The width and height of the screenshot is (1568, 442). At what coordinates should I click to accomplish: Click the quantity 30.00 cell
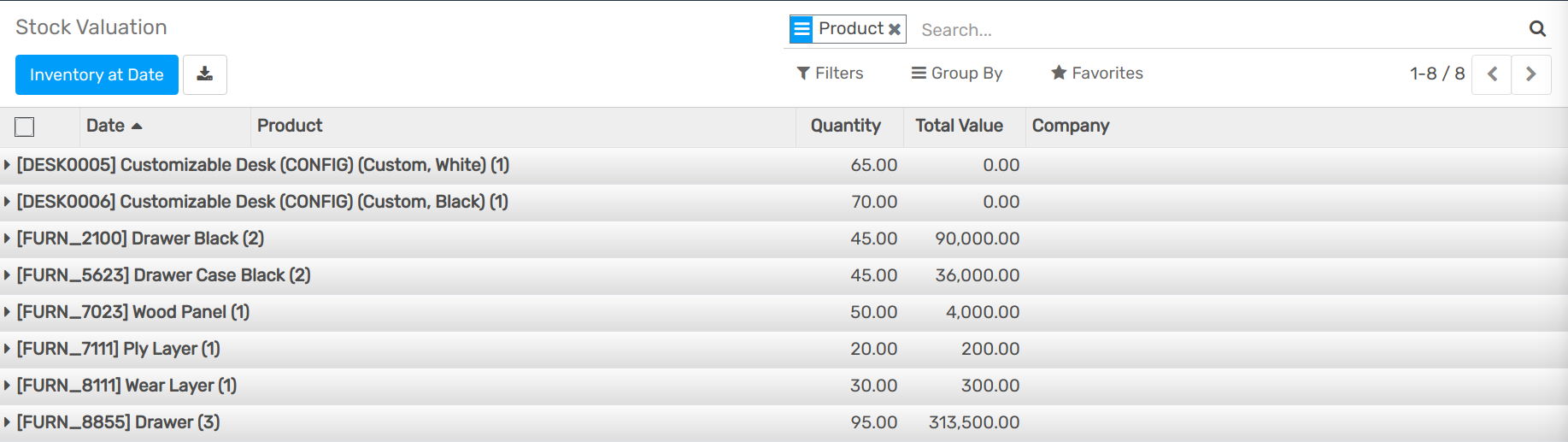point(873,386)
